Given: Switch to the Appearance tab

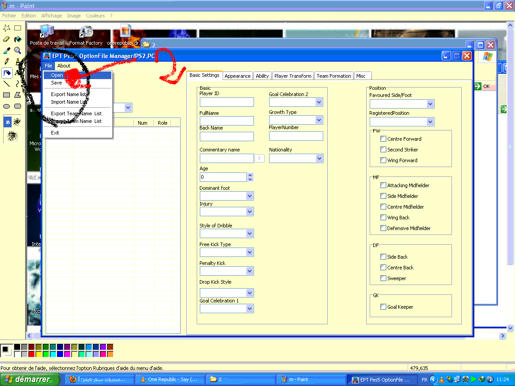Looking at the screenshot, I should 237,76.
